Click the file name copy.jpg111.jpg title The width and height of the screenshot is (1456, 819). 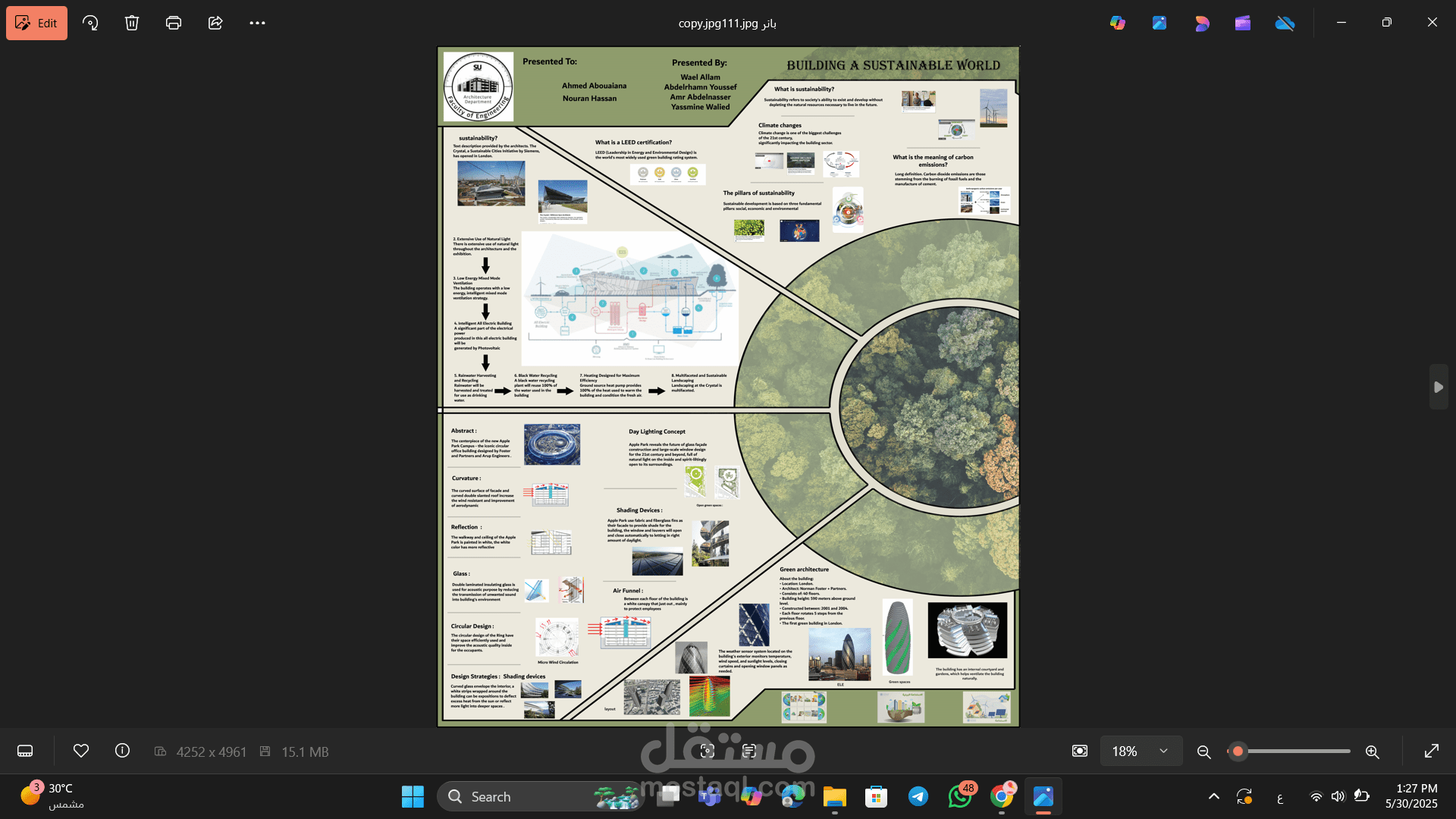pos(727,24)
